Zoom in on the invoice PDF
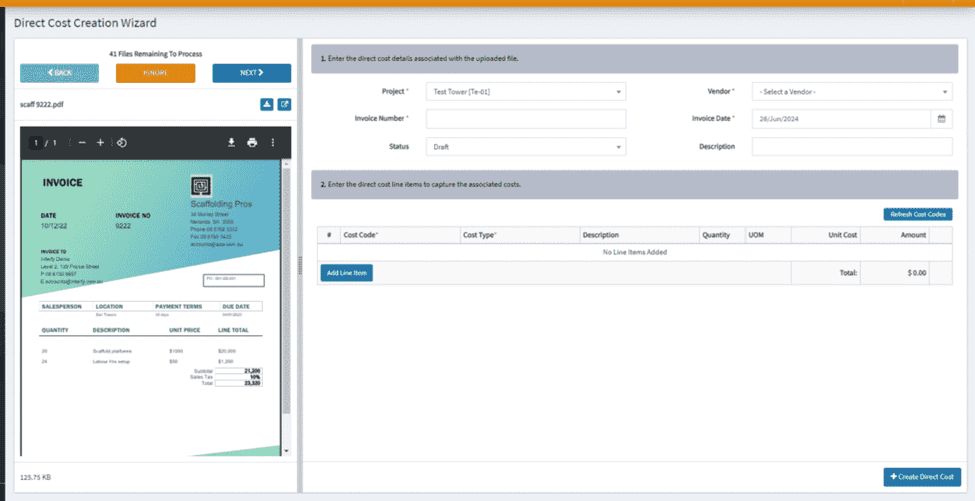The image size is (975, 501). pyautogui.click(x=100, y=143)
